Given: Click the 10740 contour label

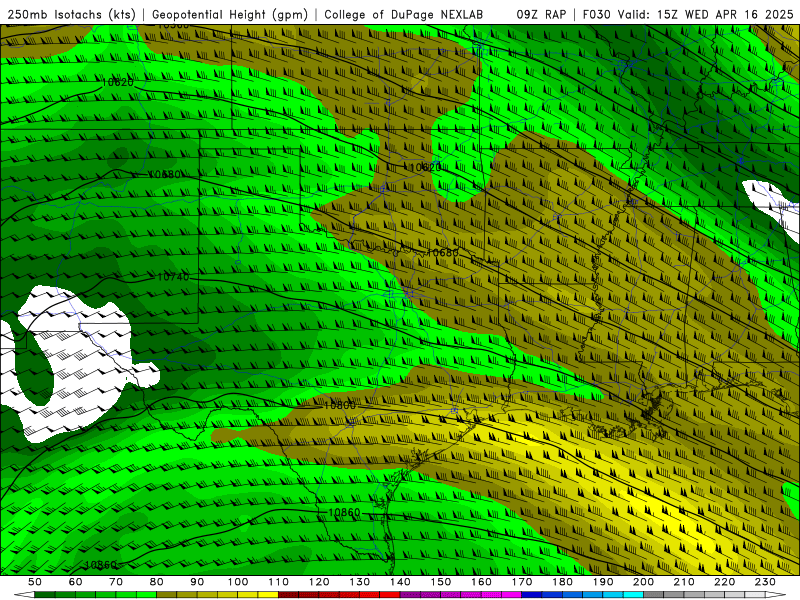Looking at the screenshot, I should 172,277.
